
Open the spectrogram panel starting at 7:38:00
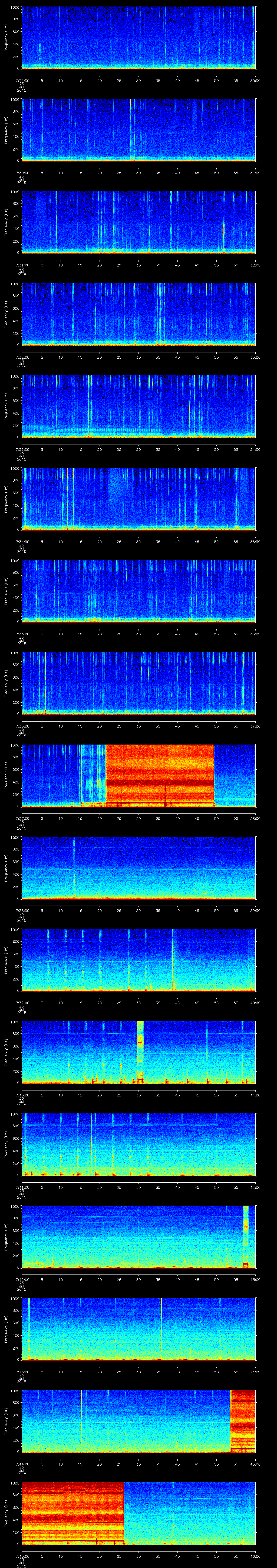click(x=138, y=868)
